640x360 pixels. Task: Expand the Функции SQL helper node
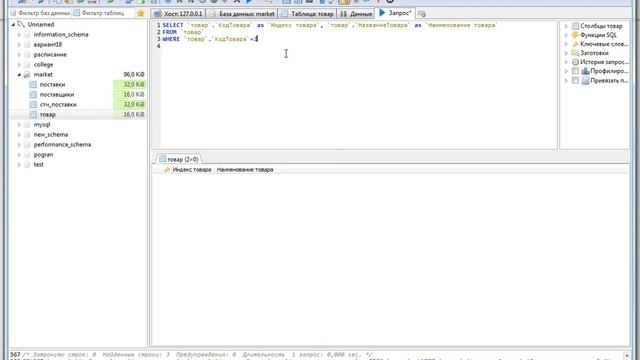point(566,35)
